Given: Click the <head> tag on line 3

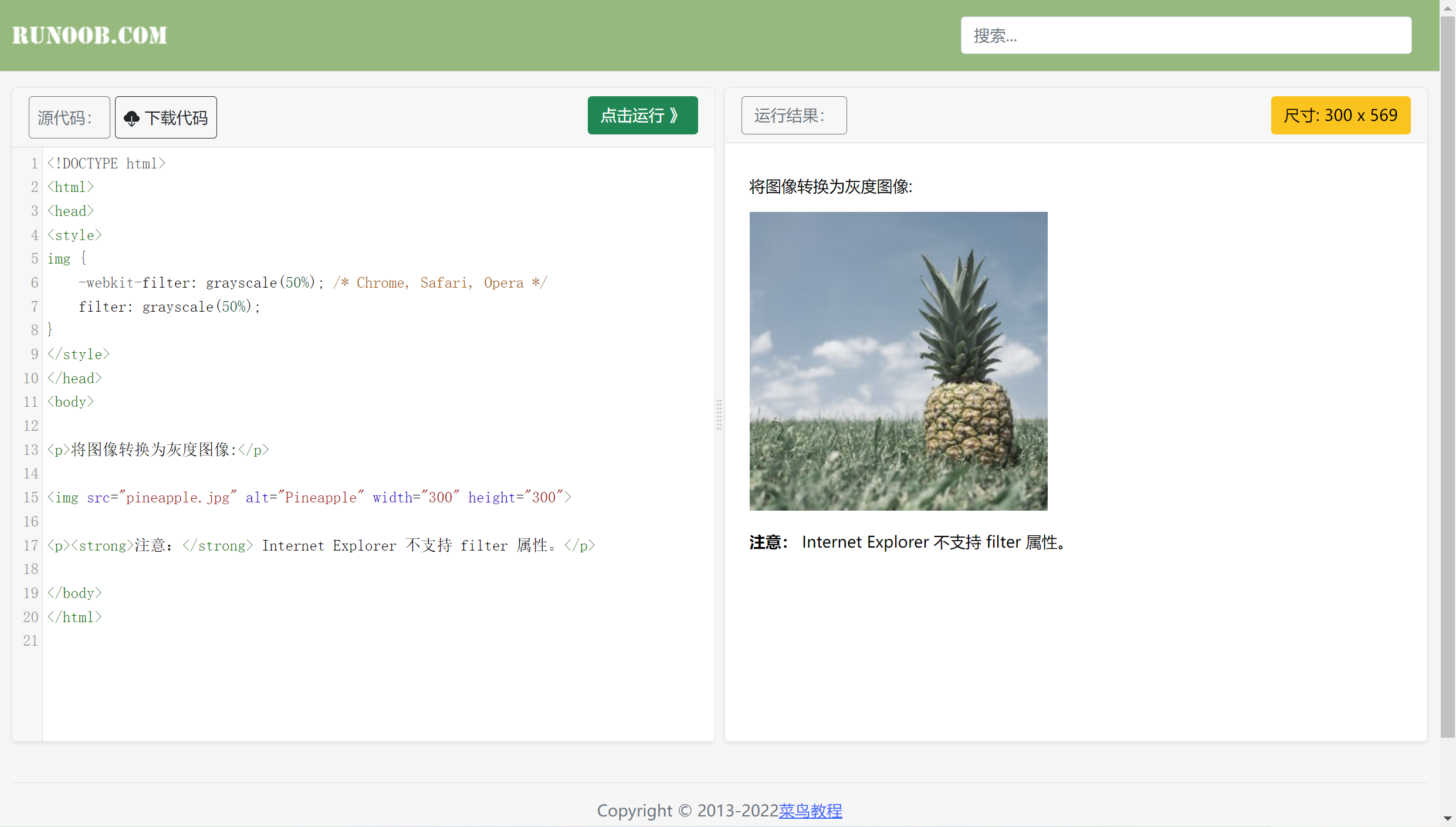Looking at the screenshot, I should 70,211.
